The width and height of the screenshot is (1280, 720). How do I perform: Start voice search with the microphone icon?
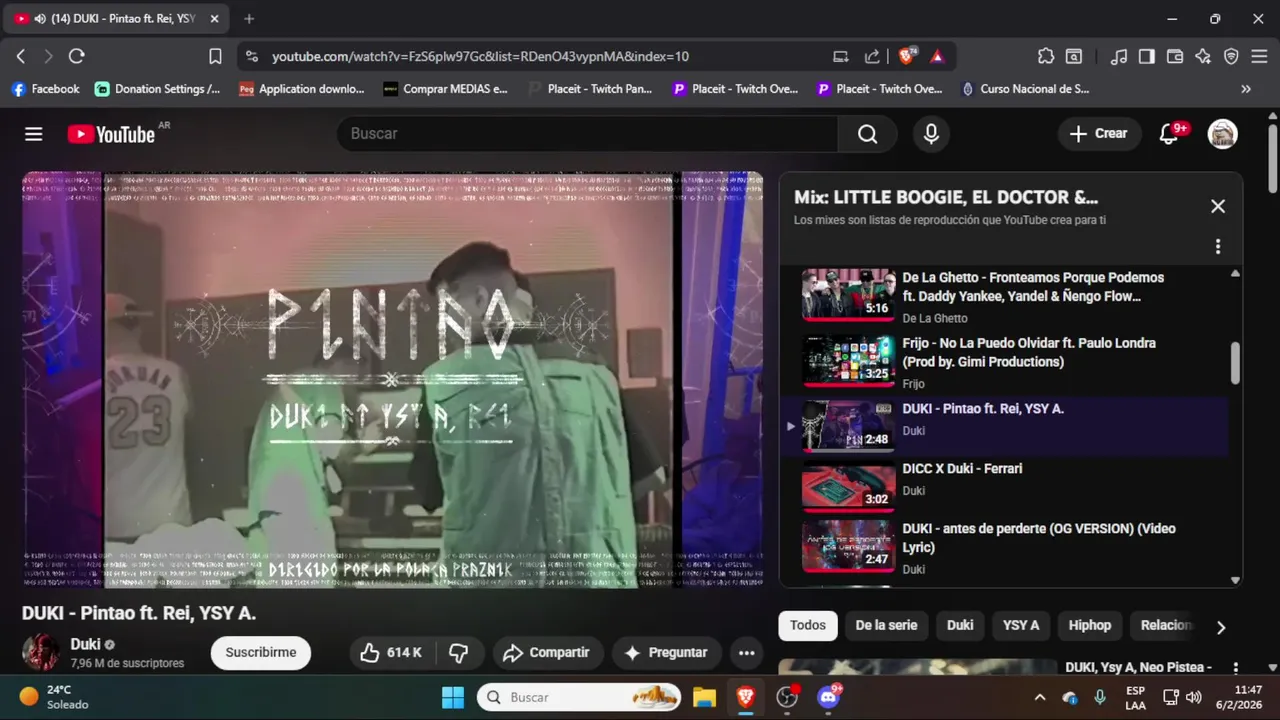[x=931, y=134]
